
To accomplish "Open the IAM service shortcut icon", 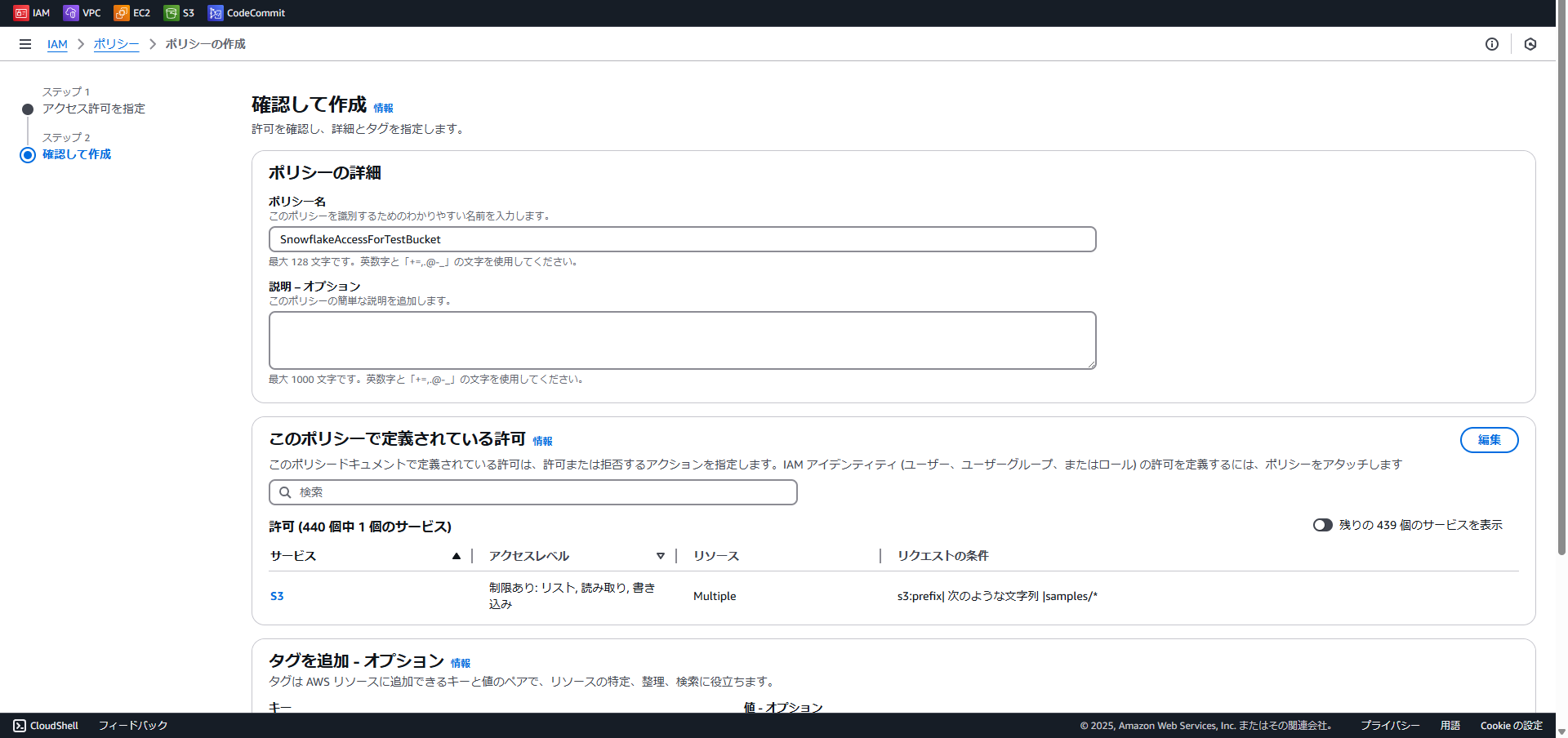I will click(x=21, y=13).
